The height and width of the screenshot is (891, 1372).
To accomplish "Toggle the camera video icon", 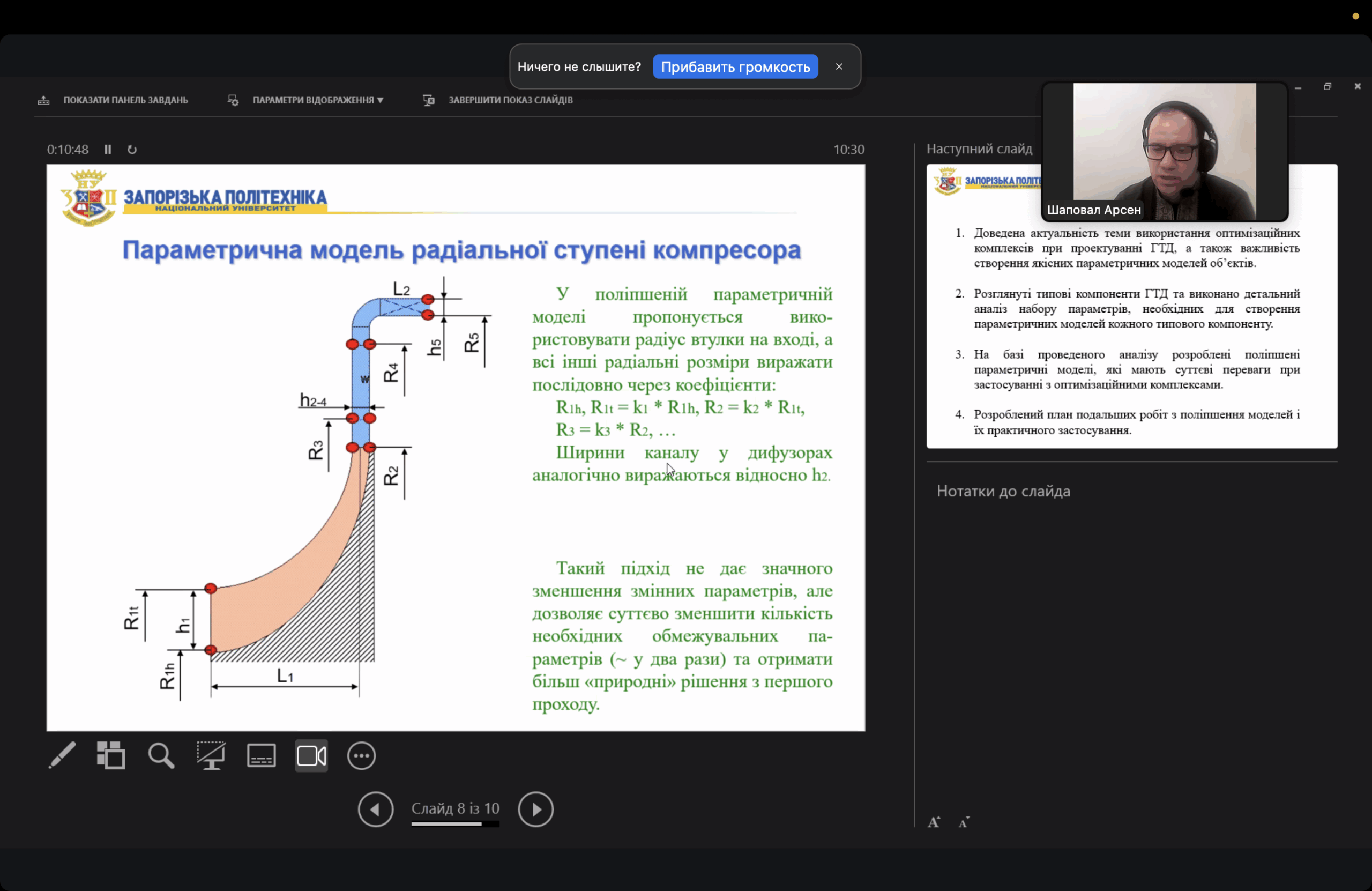I will (311, 755).
